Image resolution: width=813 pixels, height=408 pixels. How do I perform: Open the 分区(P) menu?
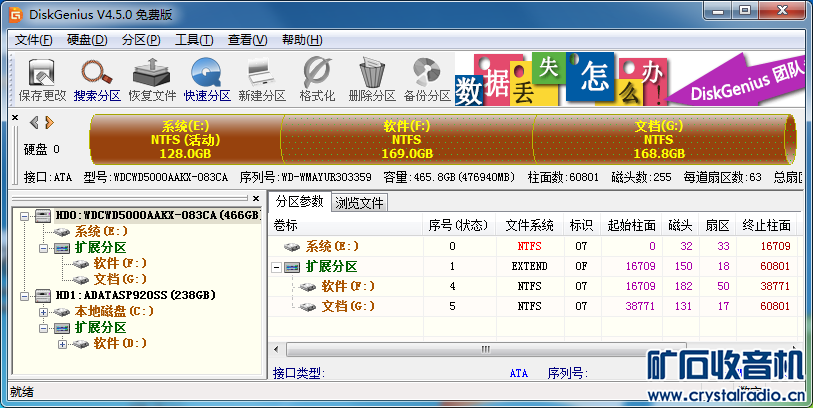point(141,40)
